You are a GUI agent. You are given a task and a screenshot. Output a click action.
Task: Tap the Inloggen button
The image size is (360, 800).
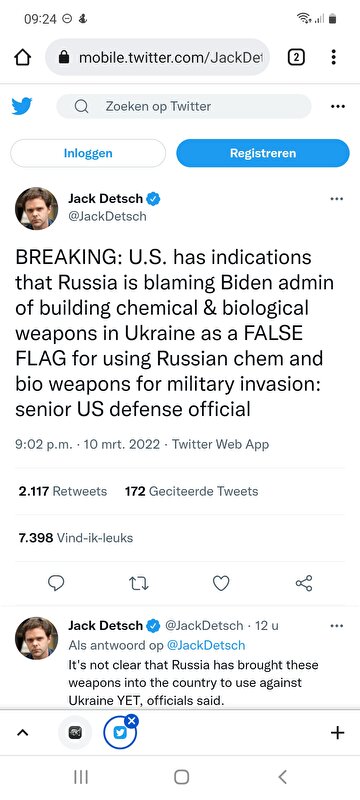[x=88, y=153]
